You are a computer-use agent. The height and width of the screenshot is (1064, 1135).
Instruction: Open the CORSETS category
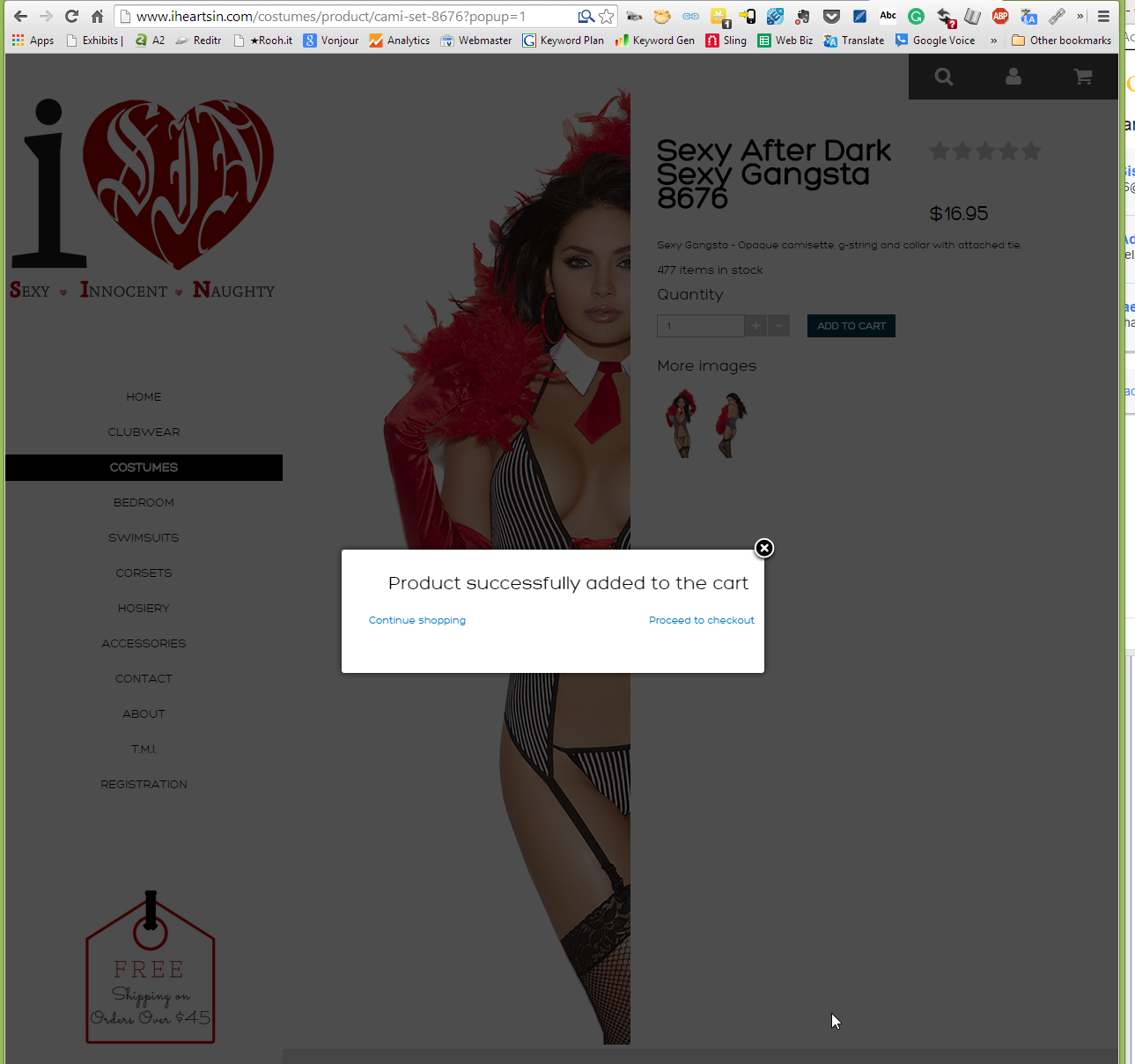[x=144, y=573]
